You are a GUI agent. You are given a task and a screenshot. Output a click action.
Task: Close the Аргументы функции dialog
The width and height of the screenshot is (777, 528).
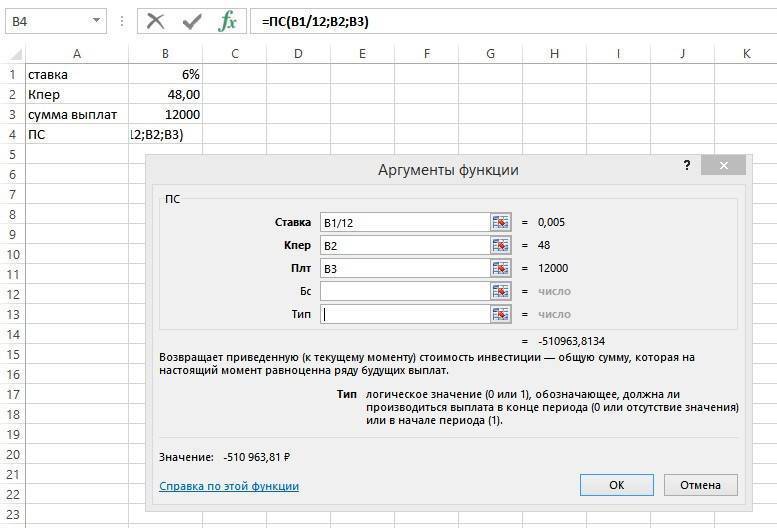pyautogui.click(x=722, y=166)
